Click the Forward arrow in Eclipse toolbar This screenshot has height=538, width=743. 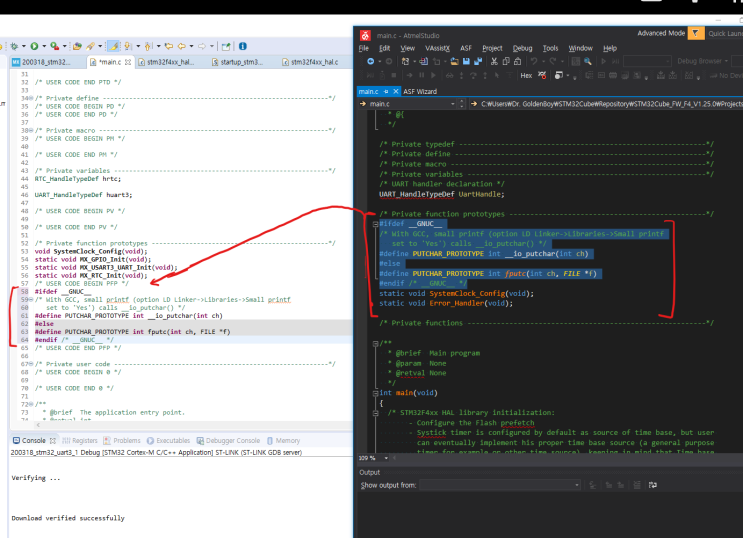202,46
